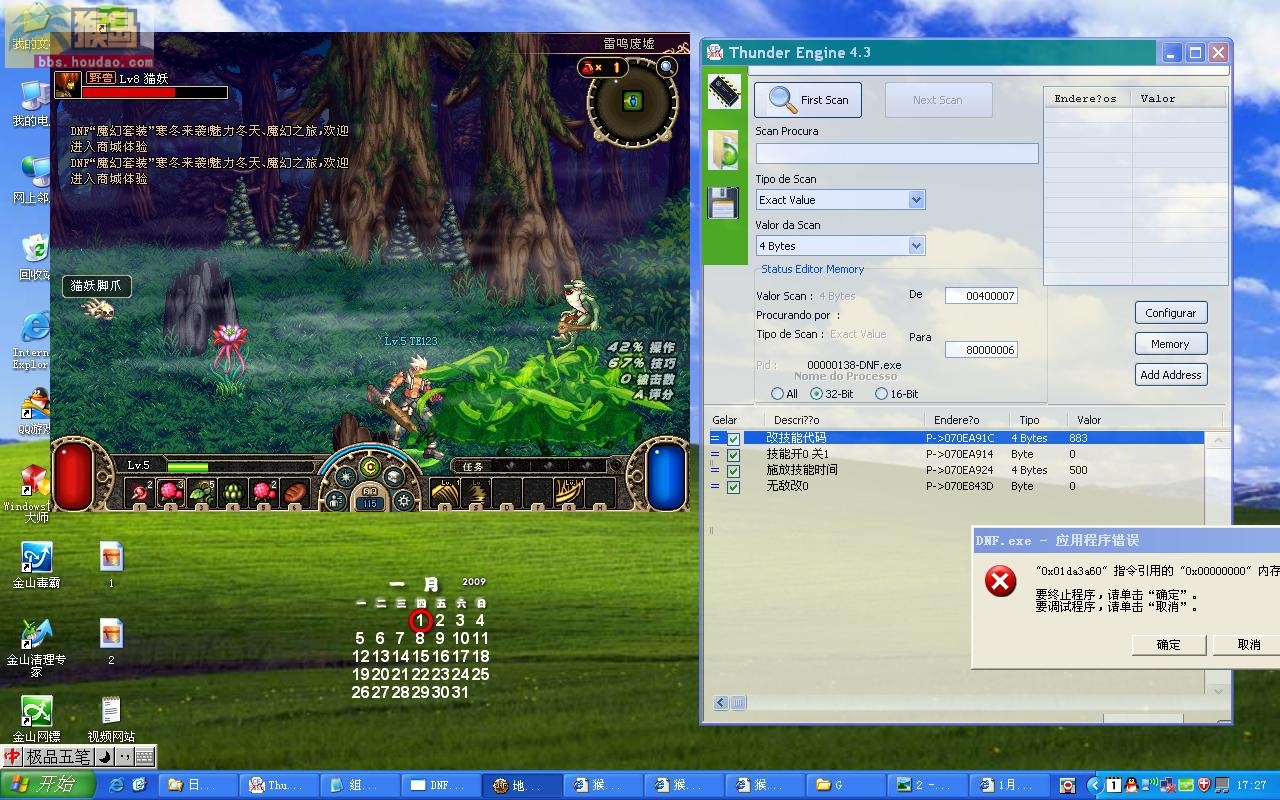Click the moon icon on the input bar

(104, 757)
